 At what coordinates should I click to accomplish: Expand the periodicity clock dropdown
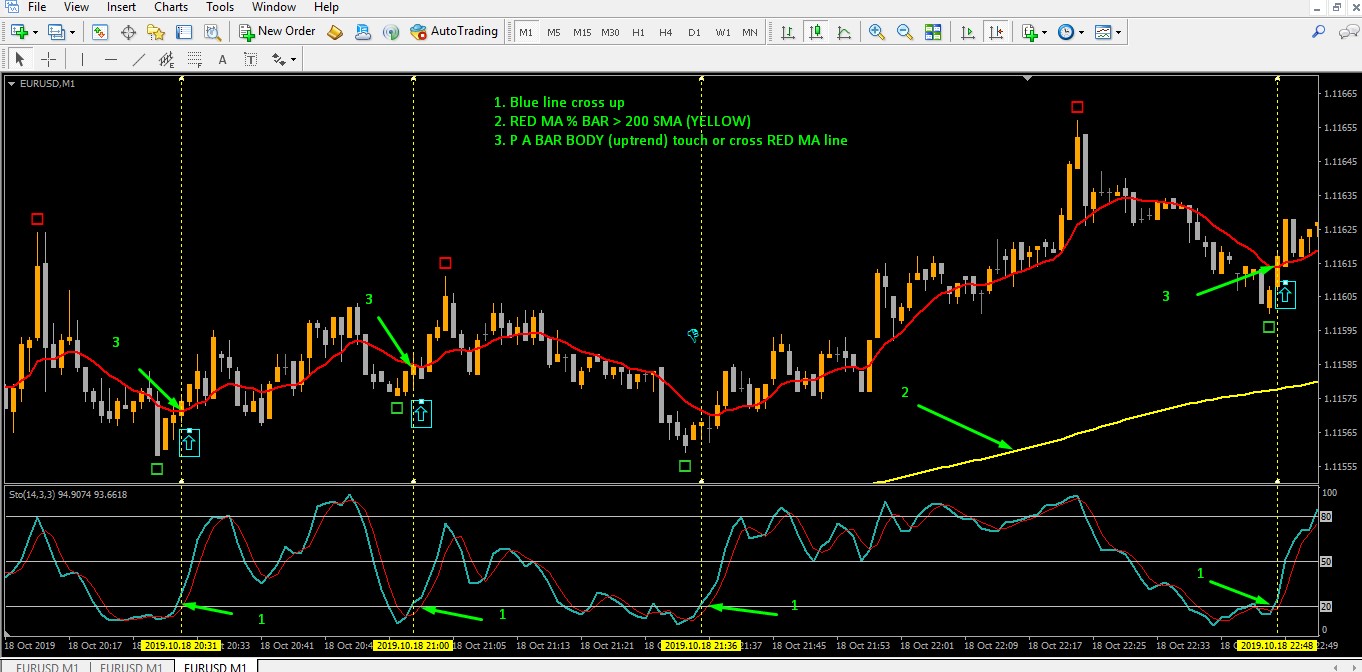coord(1081,33)
